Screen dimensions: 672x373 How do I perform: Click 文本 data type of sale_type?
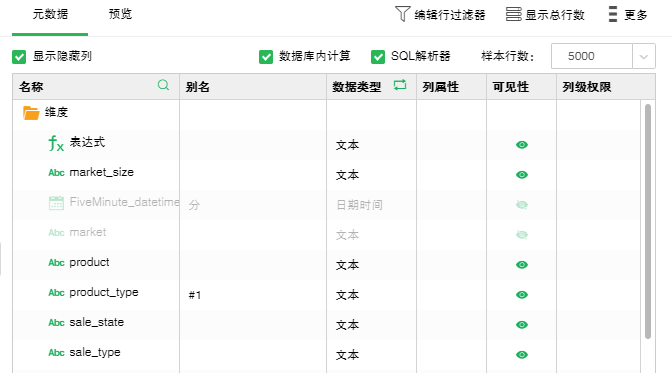click(347, 355)
